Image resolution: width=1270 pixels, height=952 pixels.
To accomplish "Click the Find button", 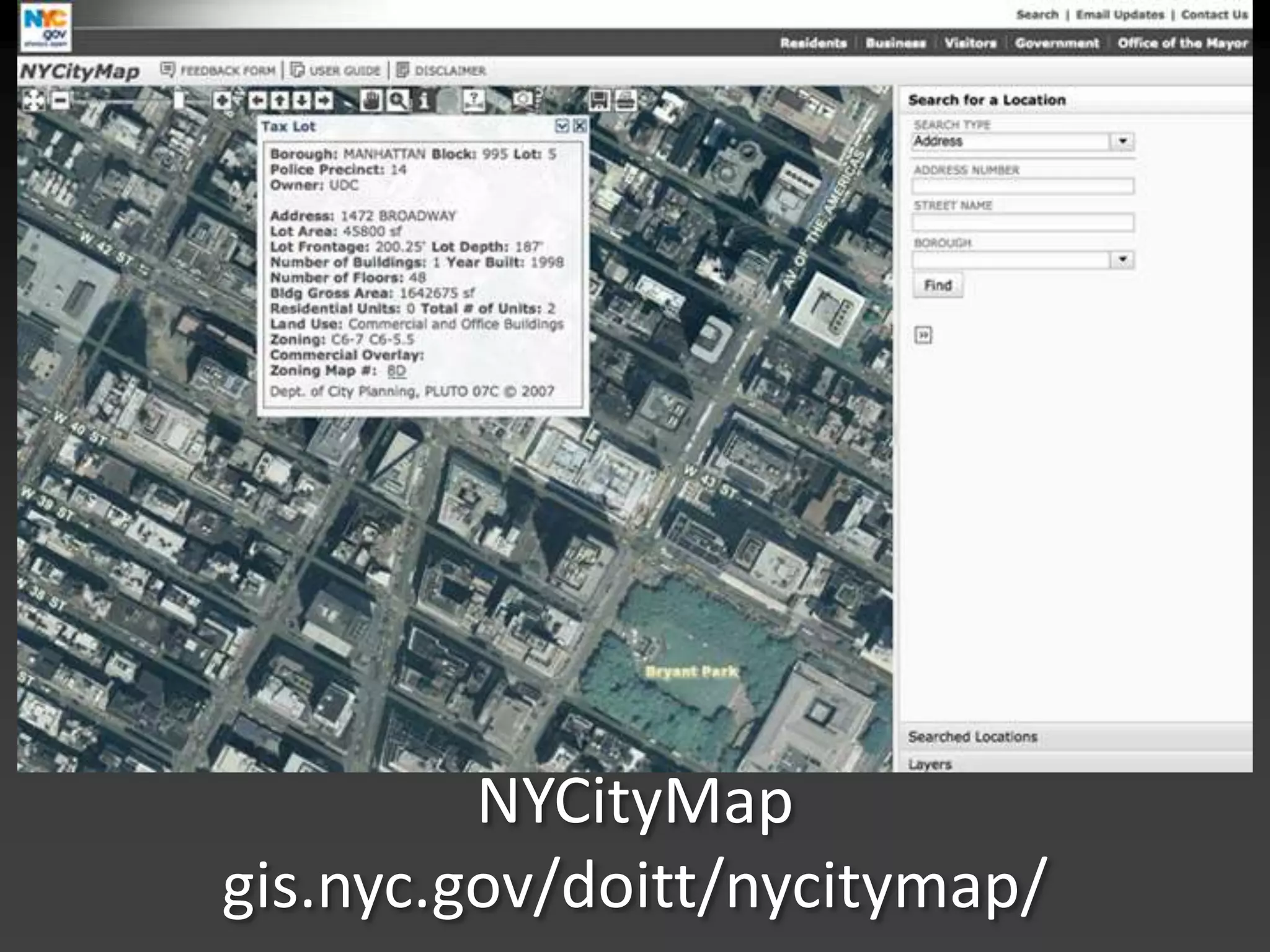I will [938, 286].
